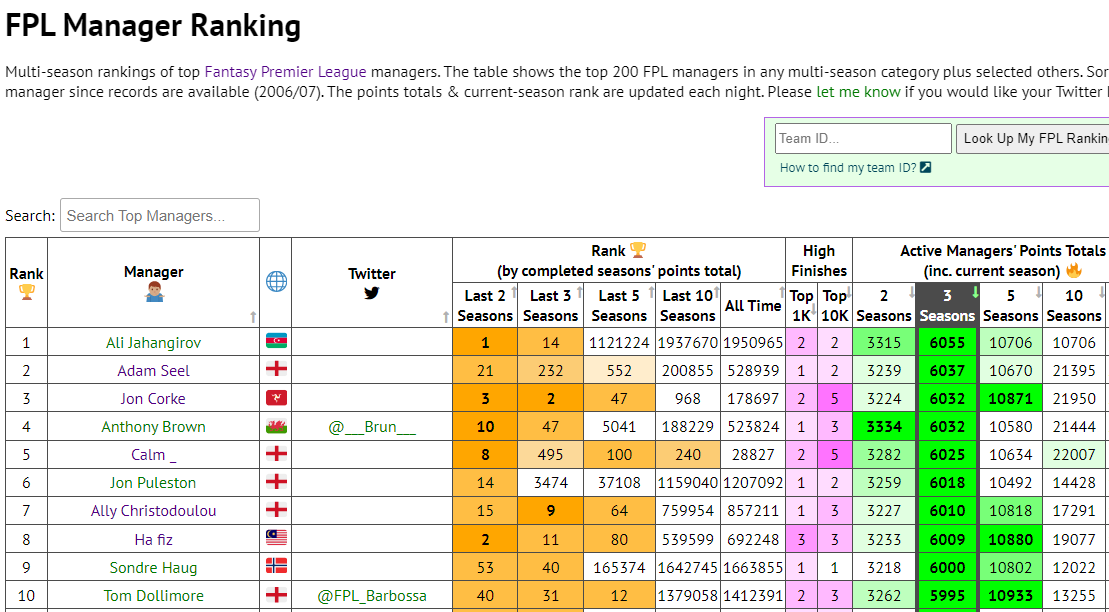Click the Search Top Managers search box
The image size is (1109, 612).
pos(160,215)
